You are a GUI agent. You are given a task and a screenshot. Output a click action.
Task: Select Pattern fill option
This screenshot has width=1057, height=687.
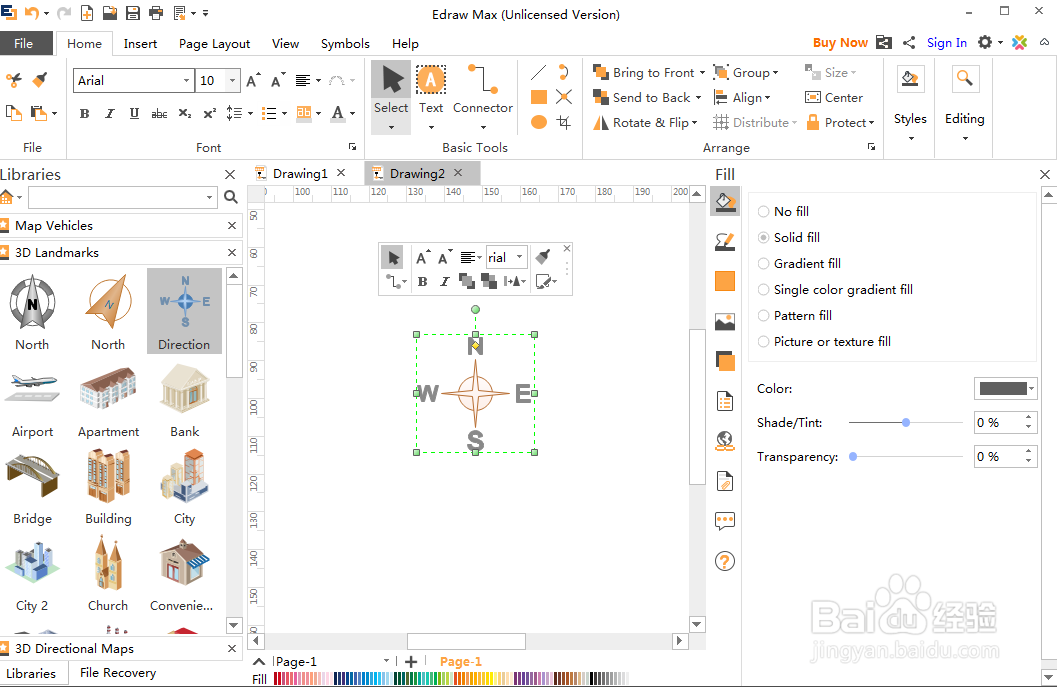click(x=795, y=316)
